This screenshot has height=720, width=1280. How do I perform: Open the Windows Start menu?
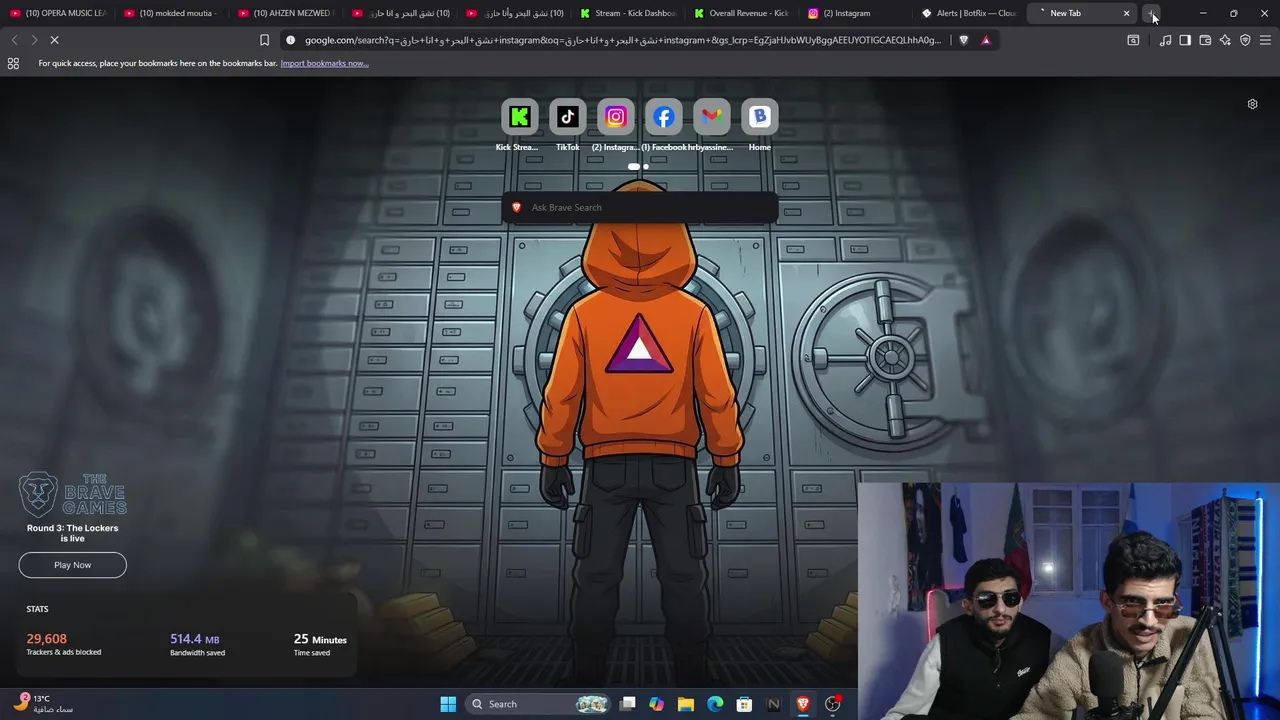coord(448,704)
